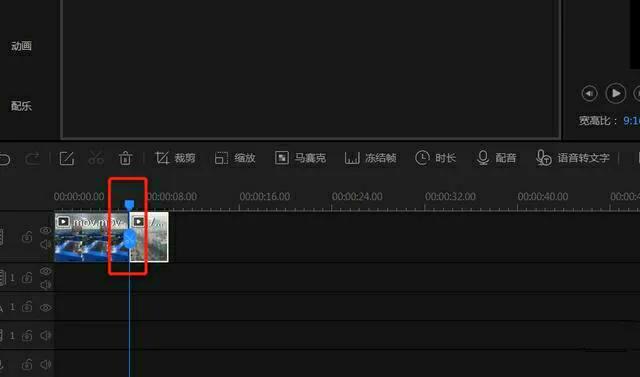The height and width of the screenshot is (377, 640).
Task: Select the 裁剪 crop tool
Action: pos(175,158)
